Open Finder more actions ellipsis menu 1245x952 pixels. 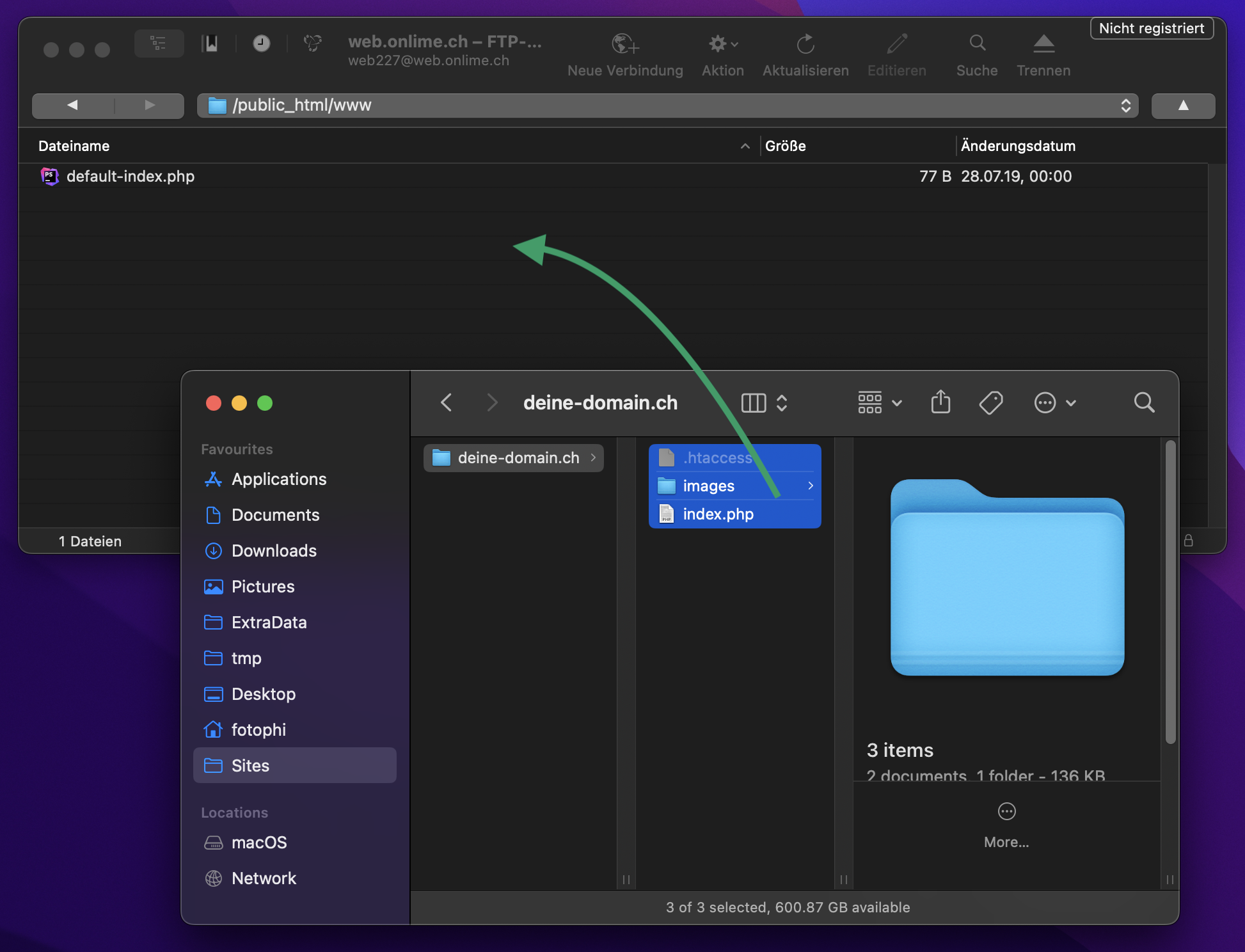click(x=1055, y=403)
